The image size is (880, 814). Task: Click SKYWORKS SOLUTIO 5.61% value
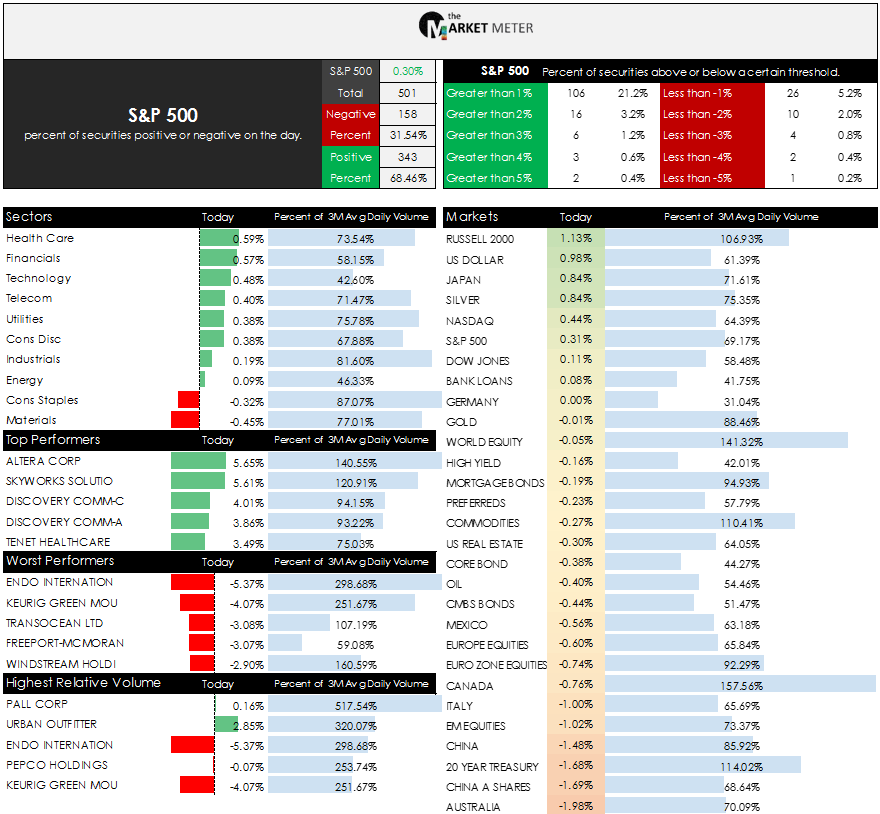[248, 483]
